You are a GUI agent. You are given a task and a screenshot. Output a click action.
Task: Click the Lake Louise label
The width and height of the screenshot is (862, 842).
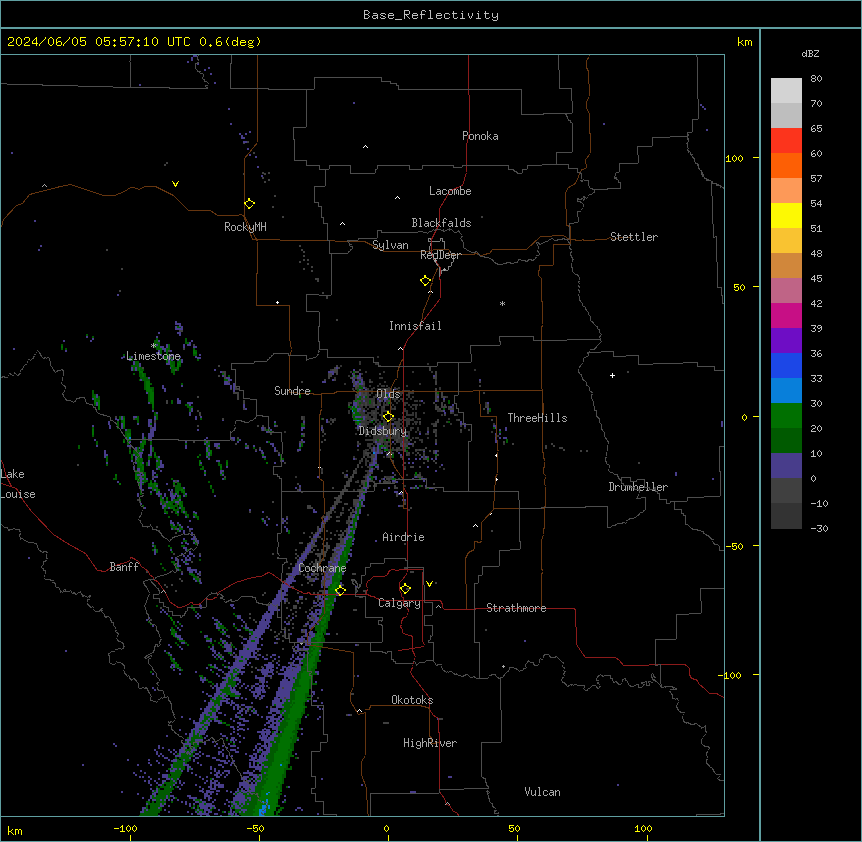pyautogui.click(x=18, y=484)
